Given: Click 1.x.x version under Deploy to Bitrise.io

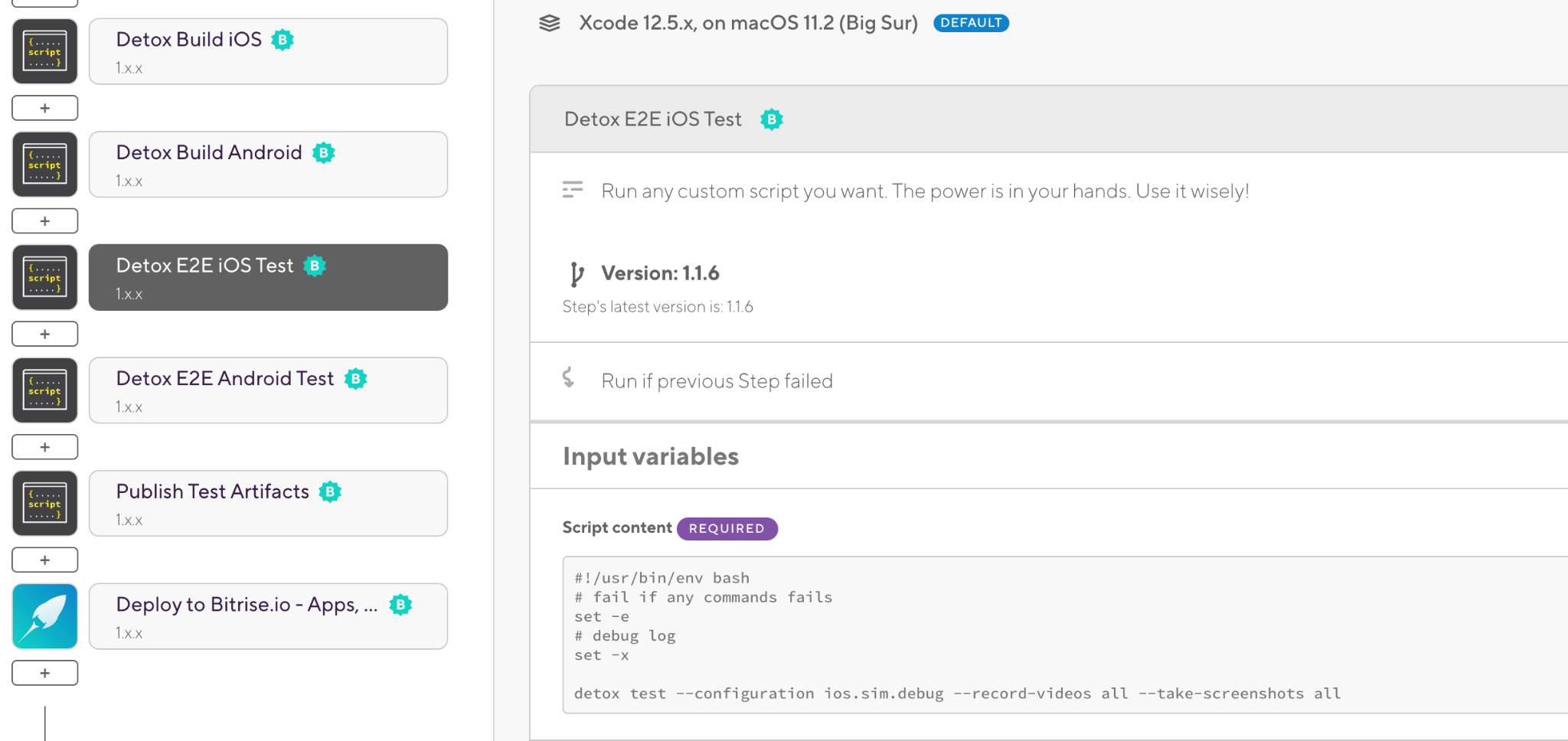Looking at the screenshot, I should (129, 633).
